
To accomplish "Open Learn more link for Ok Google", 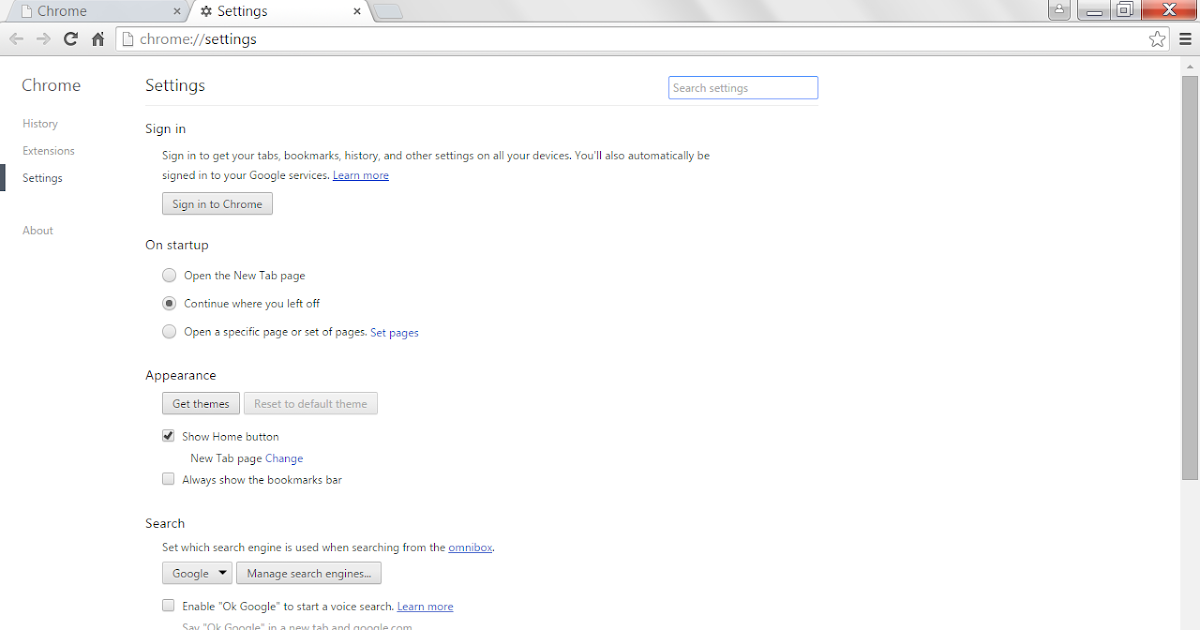I will tap(425, 606).
